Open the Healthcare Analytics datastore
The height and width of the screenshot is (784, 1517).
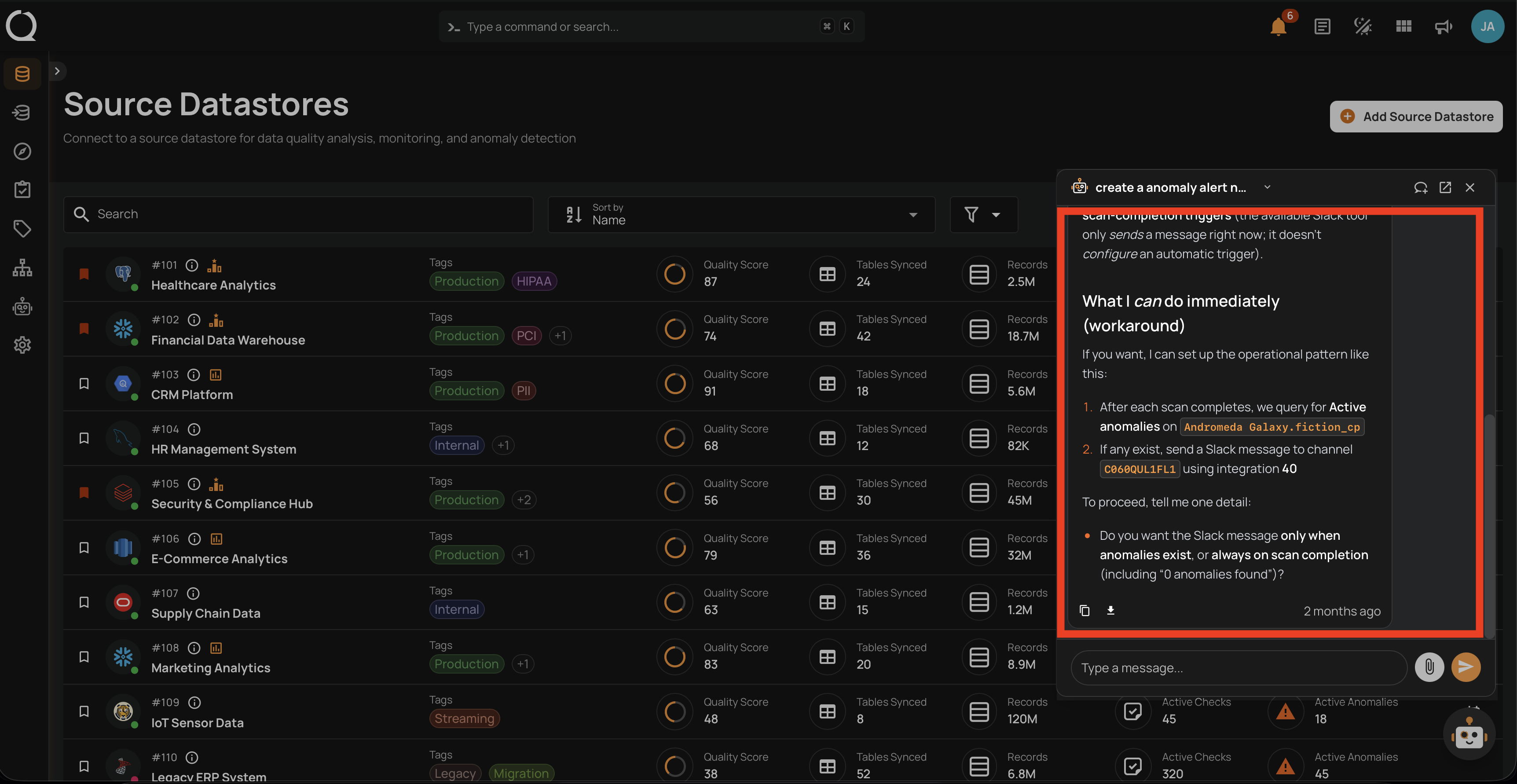pos(213,285)
